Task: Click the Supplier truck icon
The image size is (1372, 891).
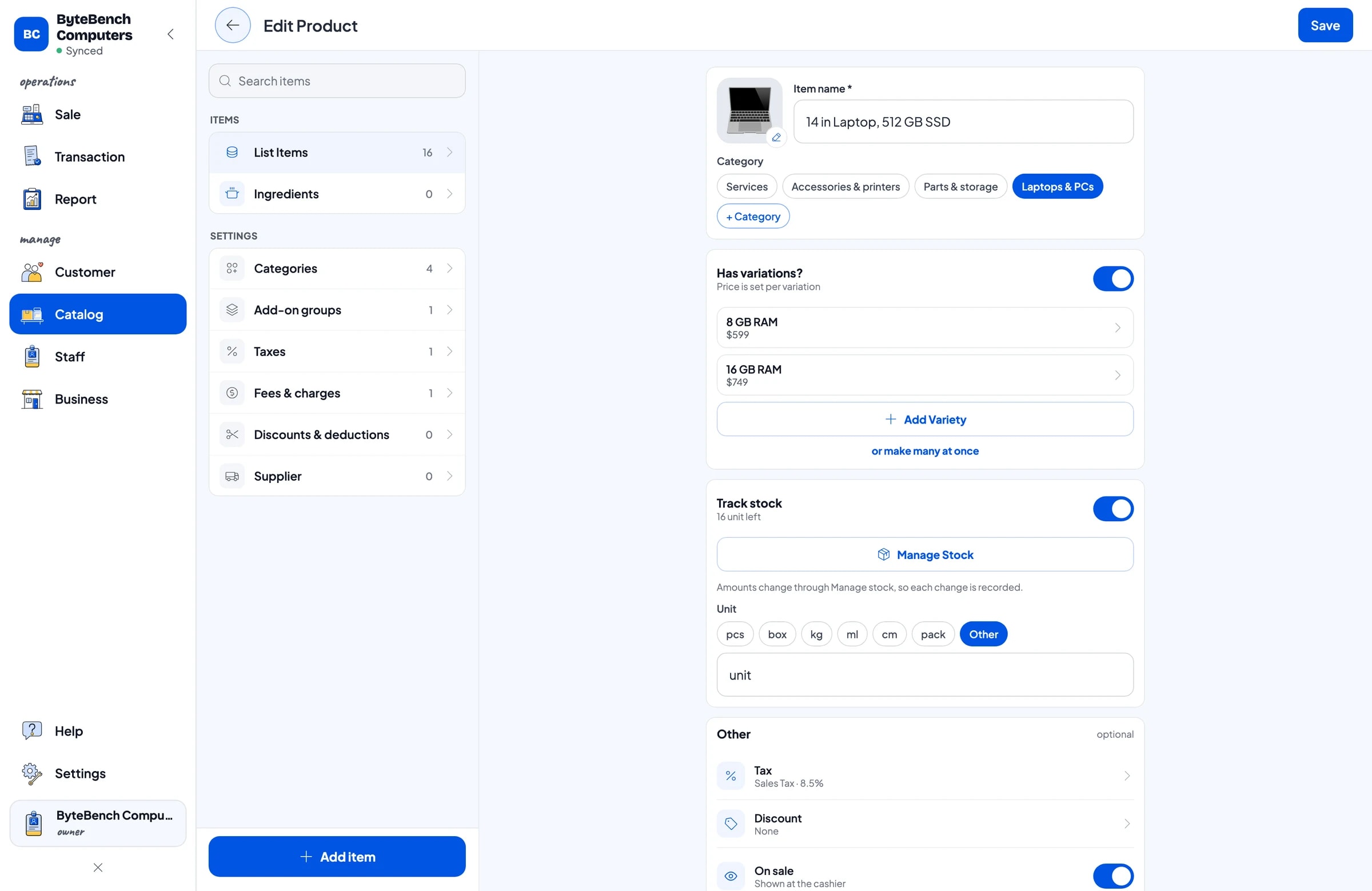Action: [232, 476]
